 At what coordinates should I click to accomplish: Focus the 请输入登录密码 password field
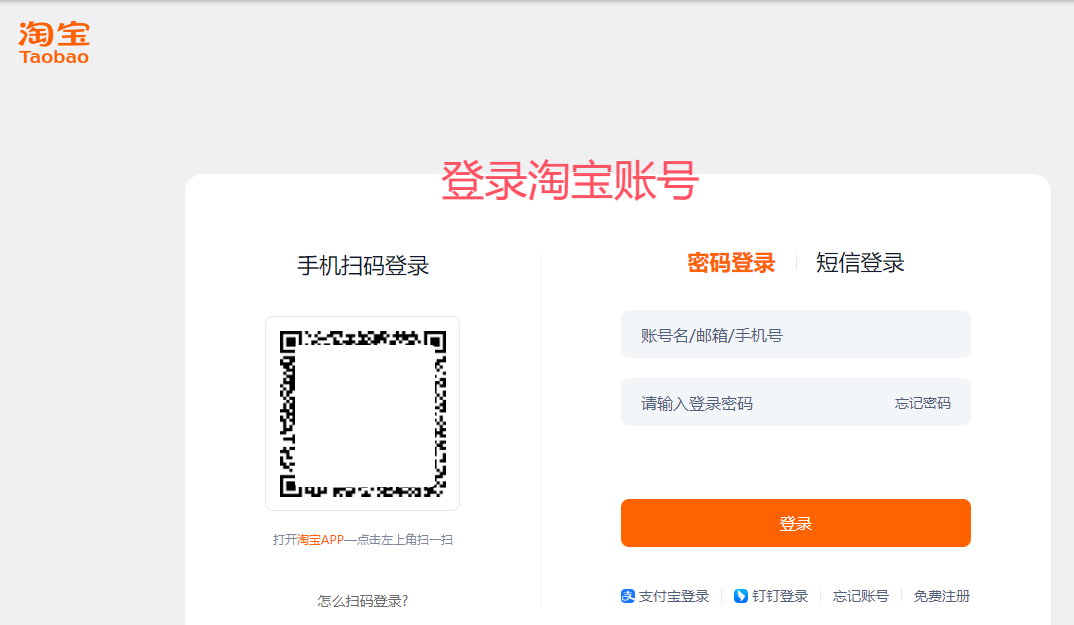[753, 403]
